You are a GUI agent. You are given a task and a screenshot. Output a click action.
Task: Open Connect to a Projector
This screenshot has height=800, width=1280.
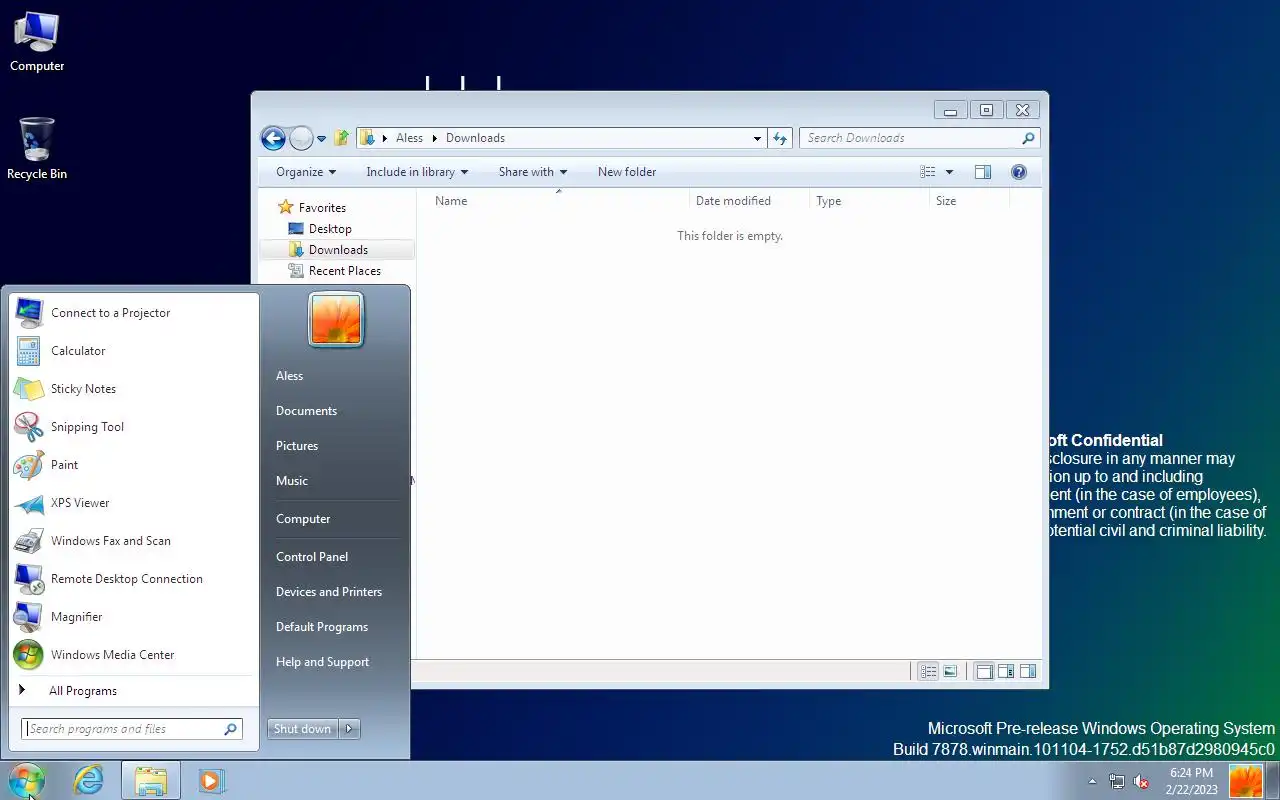coord(133,313)
